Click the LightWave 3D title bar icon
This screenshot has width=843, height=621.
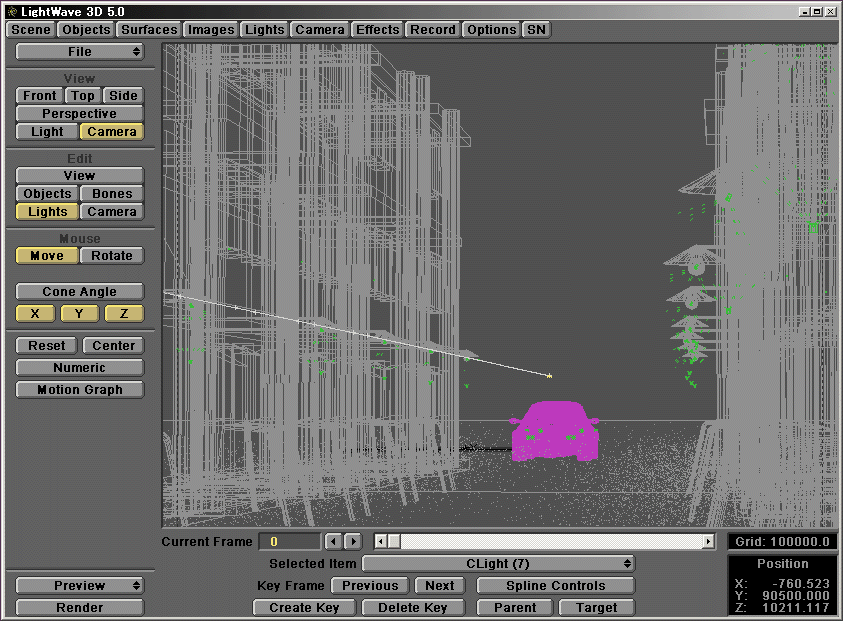point(11,10)
